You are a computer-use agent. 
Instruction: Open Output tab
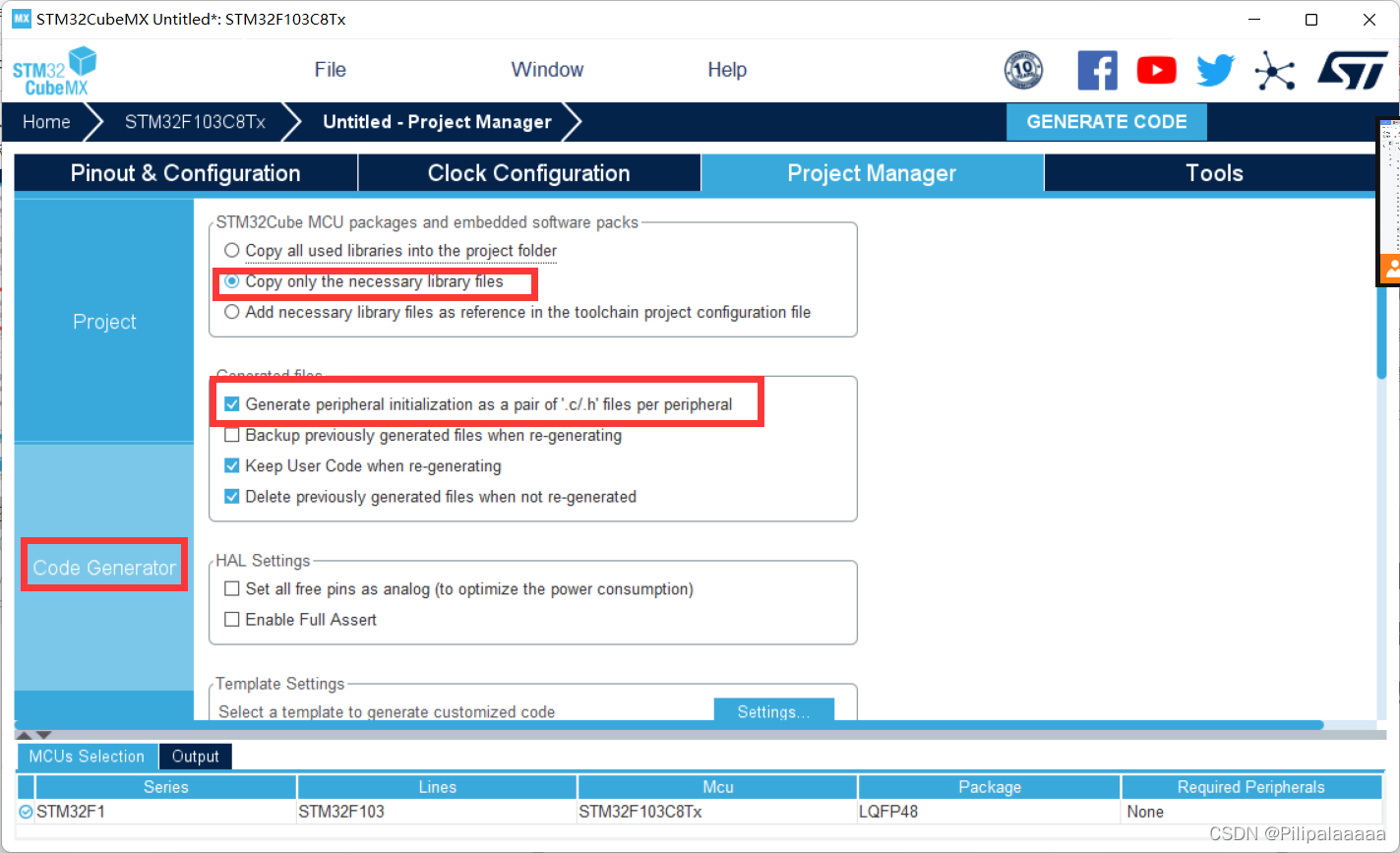[x=196, y=757]
